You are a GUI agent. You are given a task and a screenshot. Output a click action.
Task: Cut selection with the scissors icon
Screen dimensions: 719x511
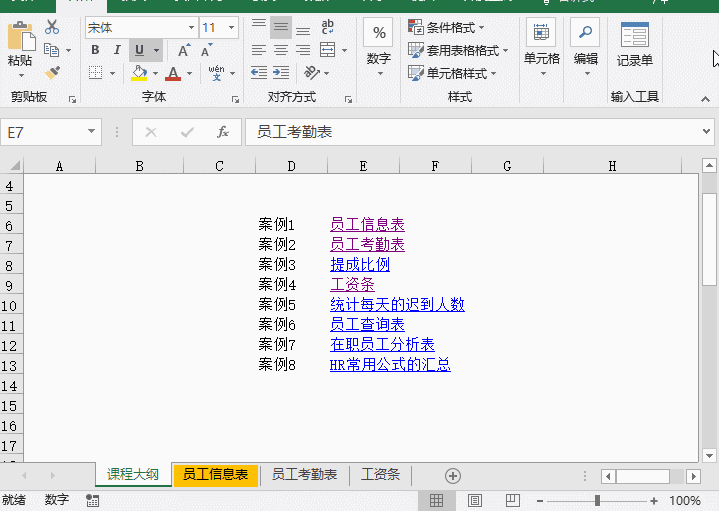click(x=52, y=27)
